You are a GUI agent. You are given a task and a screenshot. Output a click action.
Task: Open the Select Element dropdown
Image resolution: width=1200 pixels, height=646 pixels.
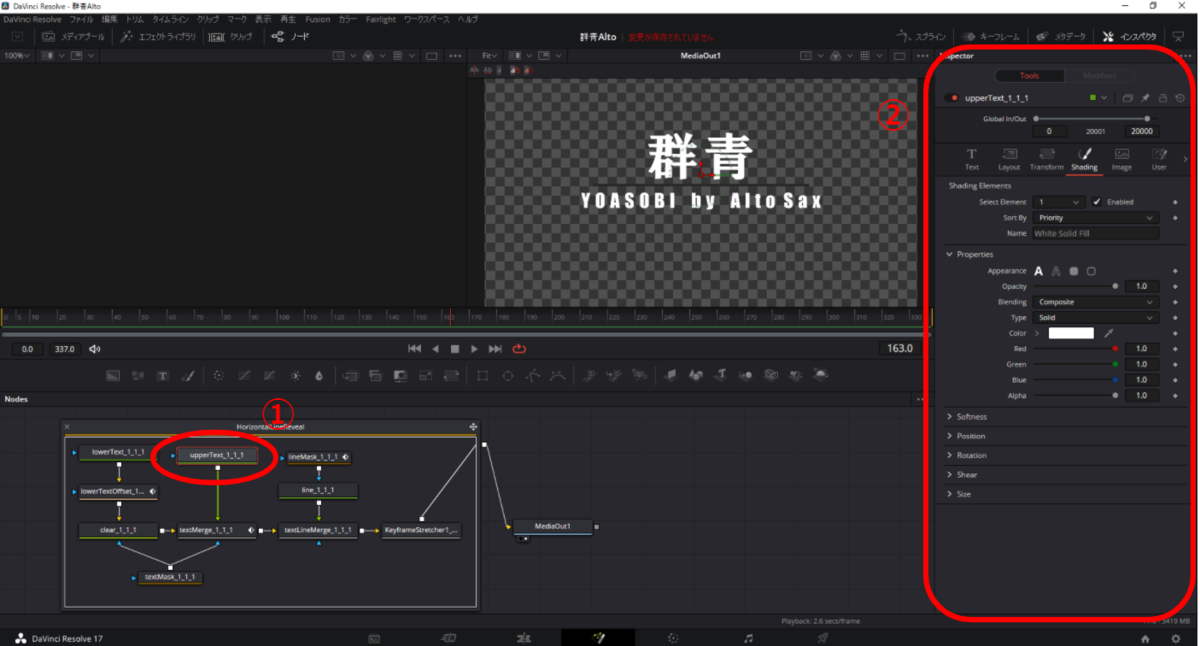(x=1058, y=202)
